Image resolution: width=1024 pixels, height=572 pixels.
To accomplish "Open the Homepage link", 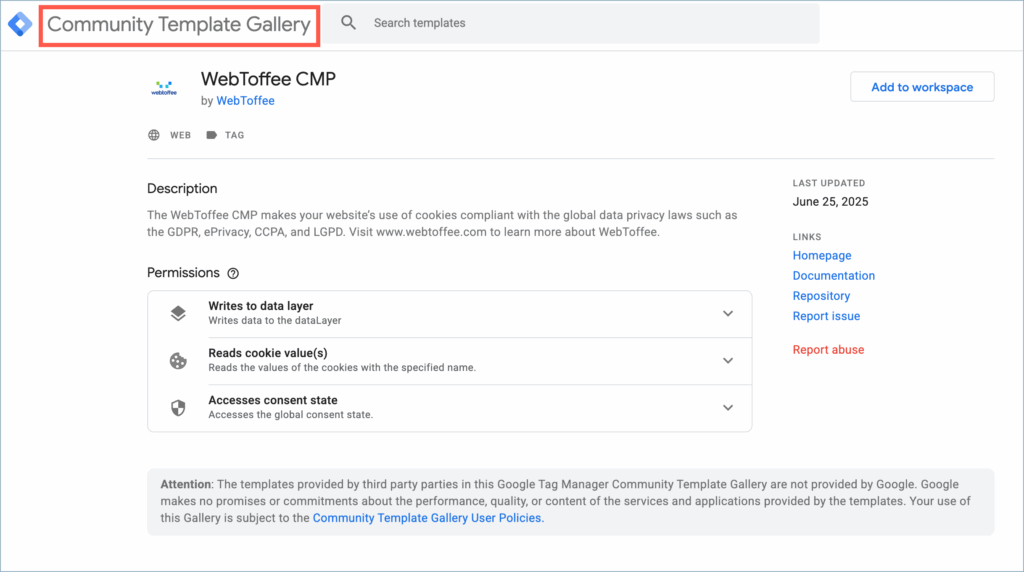I will click(822, 255).
